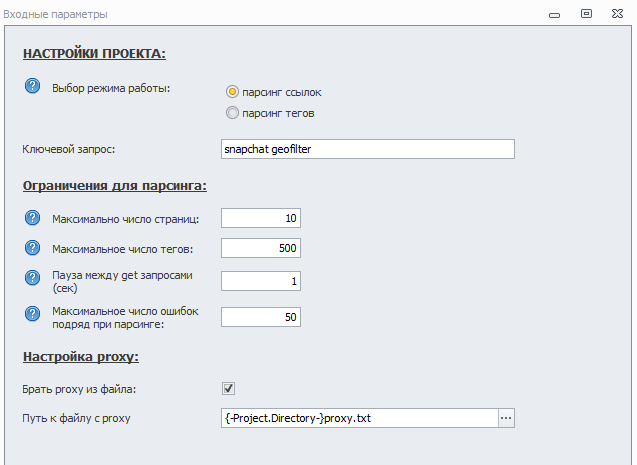Click the max tags field showing 500
637x465 pixels.
pyautogui.click(x=260, y=248)
